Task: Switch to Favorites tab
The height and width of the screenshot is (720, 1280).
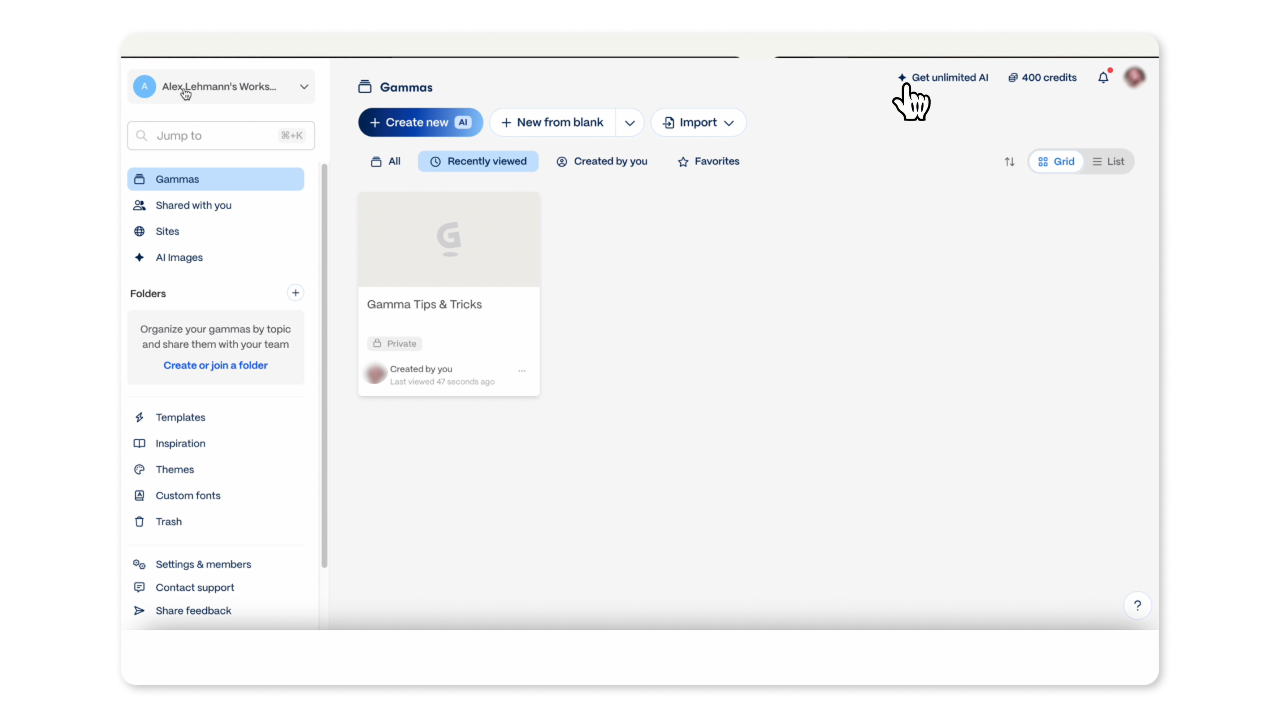Action: coord(709,161)
